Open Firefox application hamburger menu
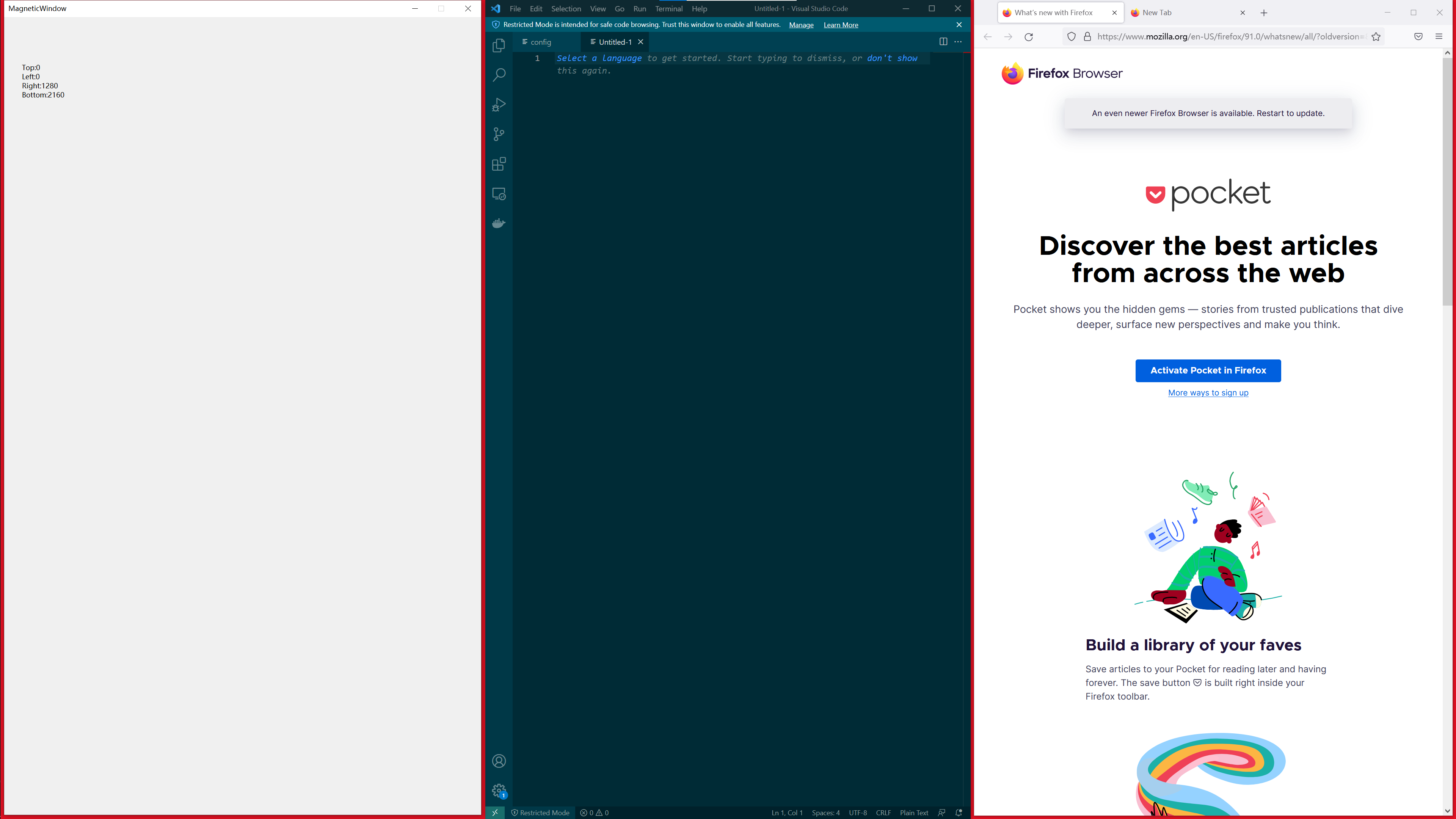 click(1439, 37)
